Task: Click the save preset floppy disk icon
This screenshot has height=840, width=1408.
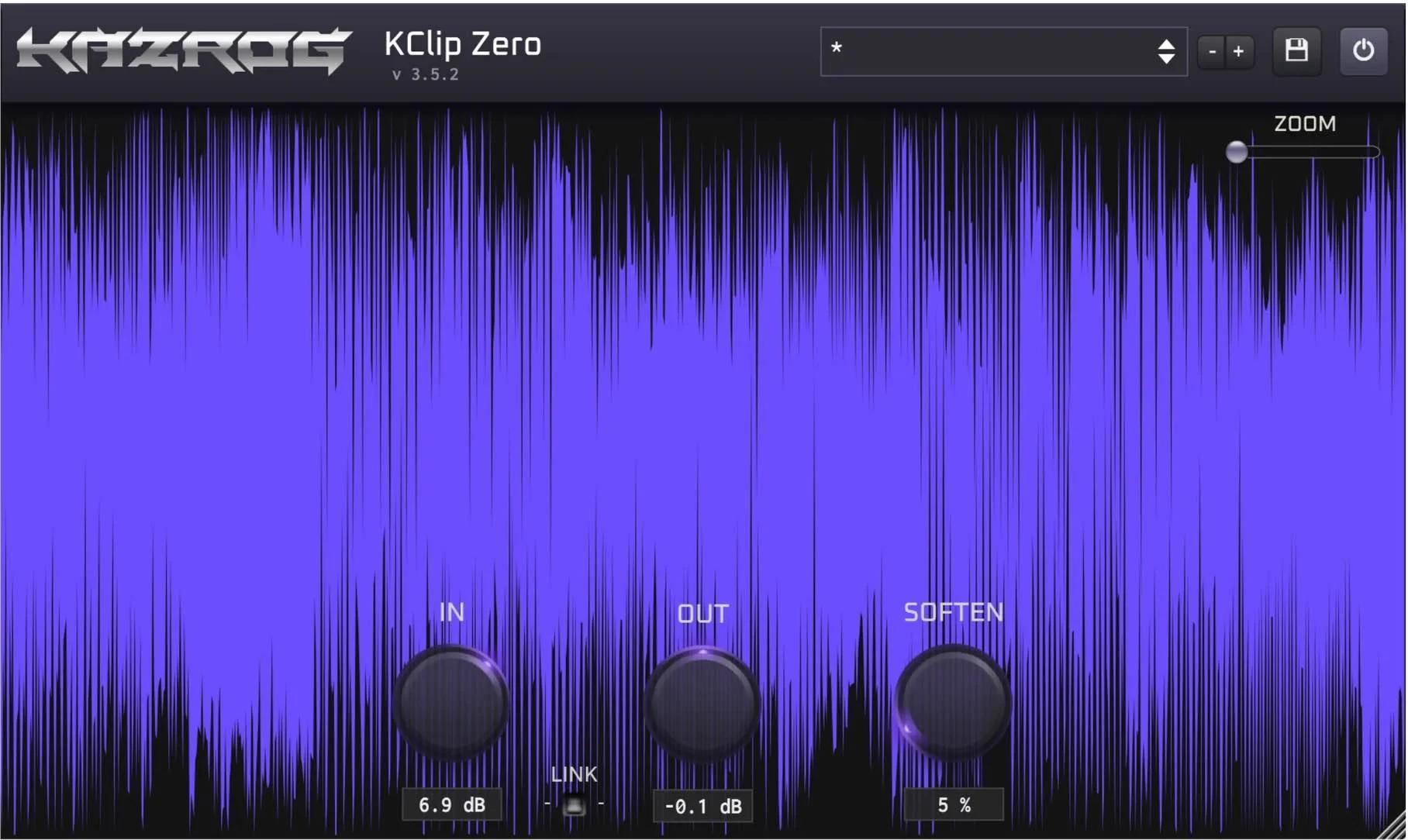Action: coord(1296,51)
